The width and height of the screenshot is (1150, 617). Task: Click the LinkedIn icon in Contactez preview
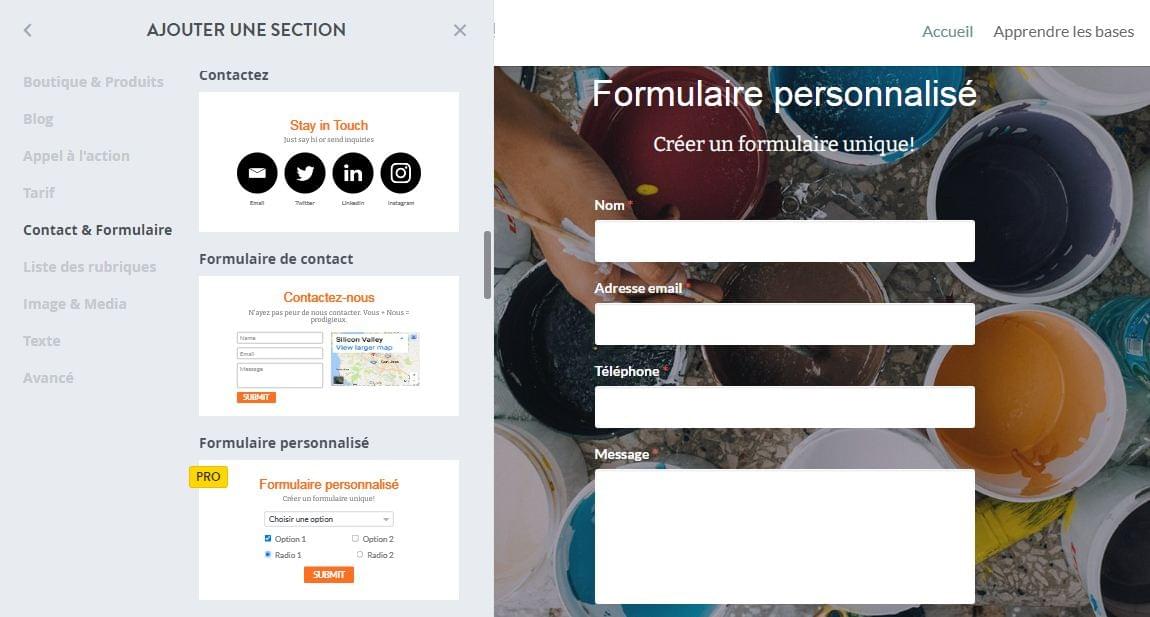pyautogui.click(x=353, y=173)
